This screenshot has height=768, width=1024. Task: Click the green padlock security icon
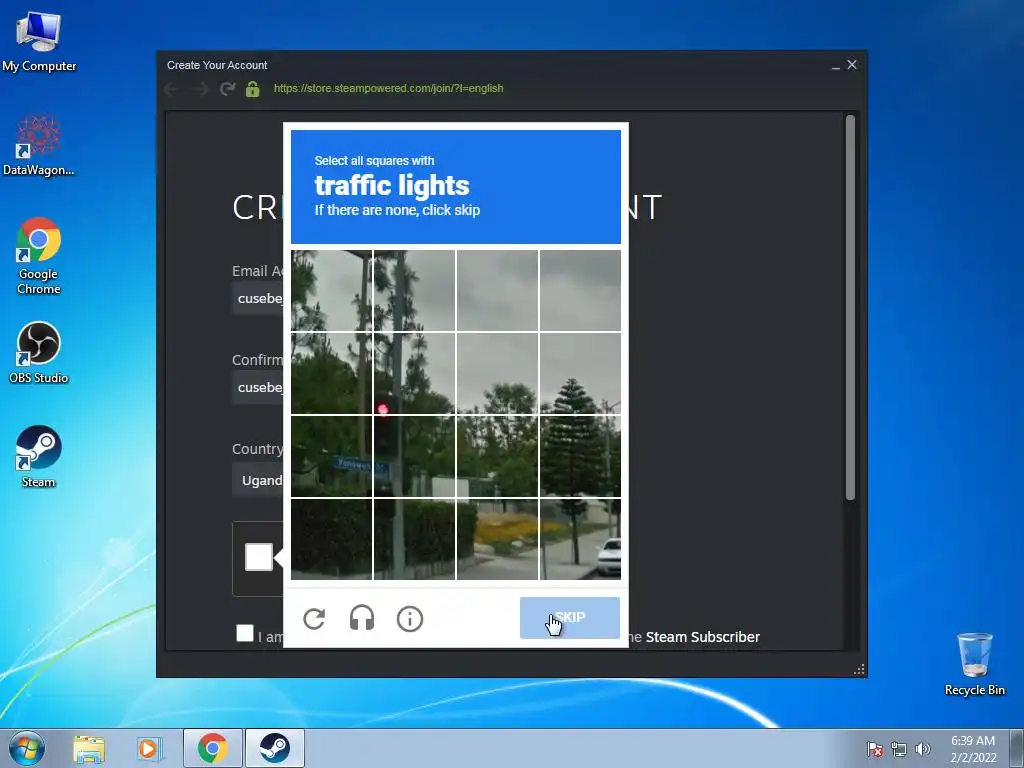tap(253, 88)
